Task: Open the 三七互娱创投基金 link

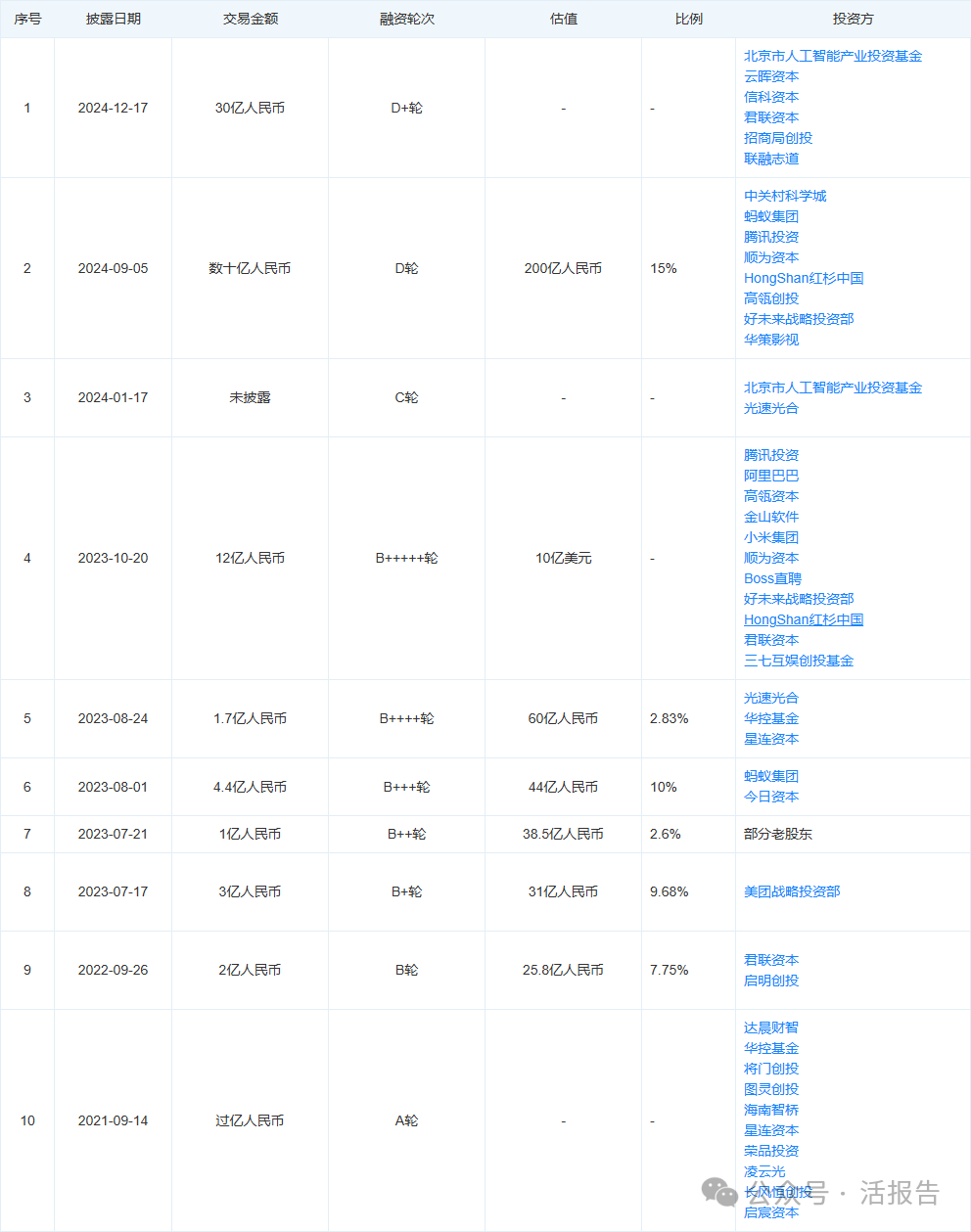Action: [799, 661]
